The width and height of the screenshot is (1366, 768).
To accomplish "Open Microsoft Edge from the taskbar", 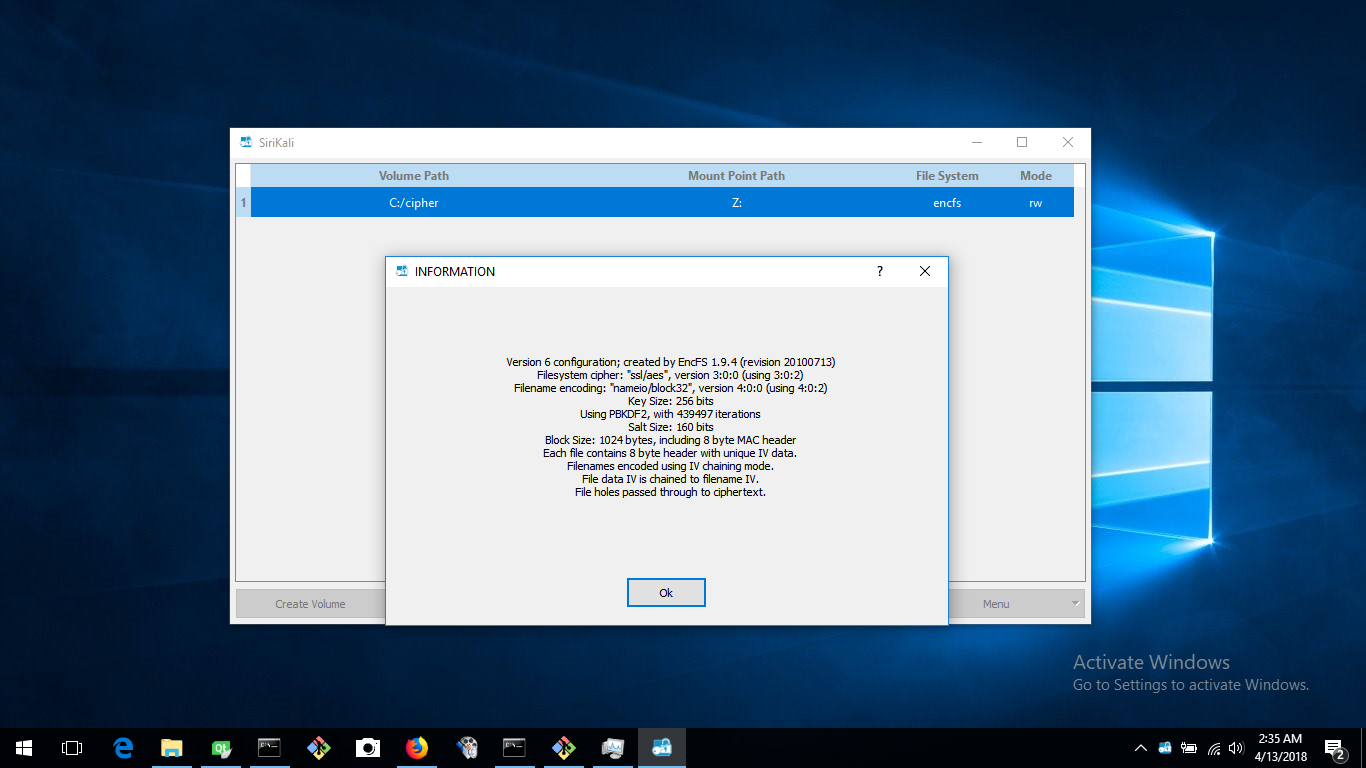I will coord(122,747).
